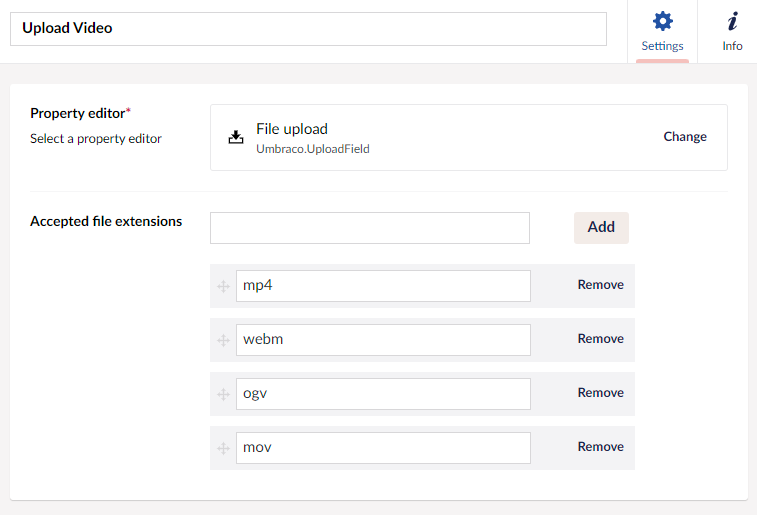Select the File upload editor title
Screen dimensions: 757x515
click(x=292, y=129)
